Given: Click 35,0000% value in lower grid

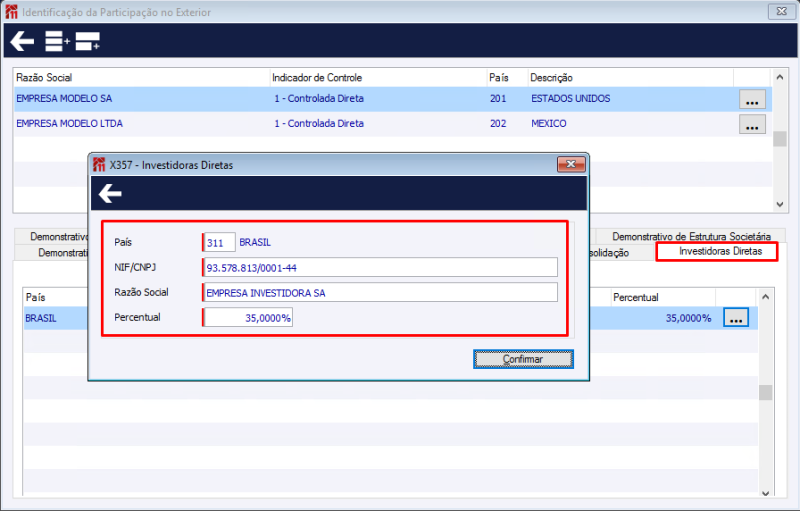Looking at the screenshot, I should point(688,318).
